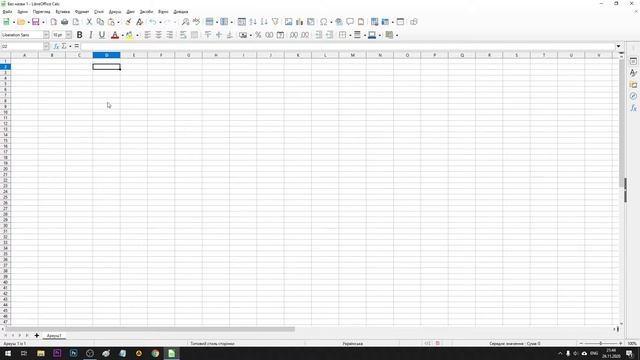Run the spelling check icon
This screenshot has height=360, width=640.
tap(196, 22)
